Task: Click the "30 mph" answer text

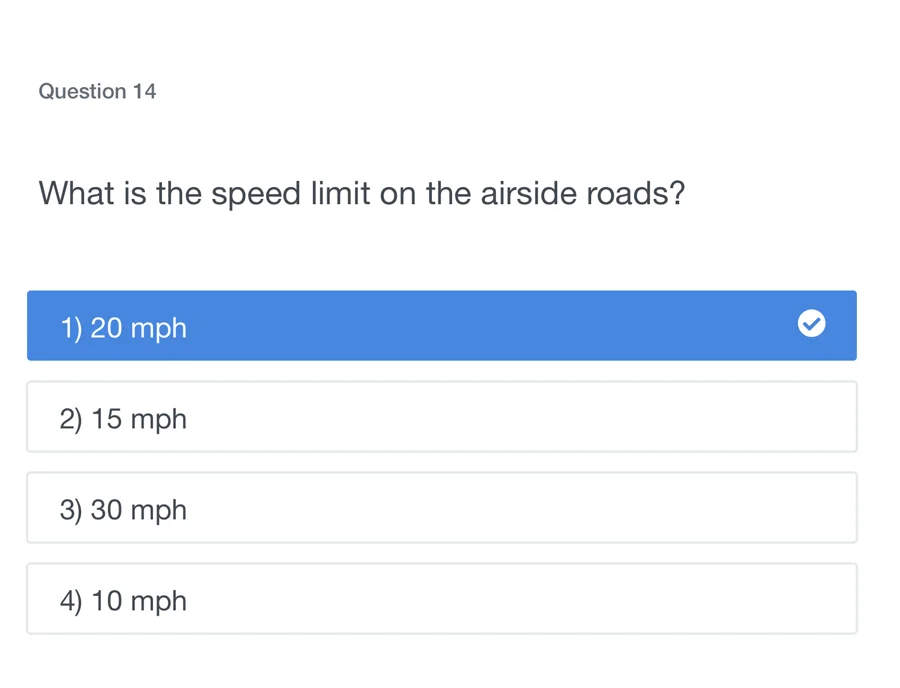Action: 139,510
